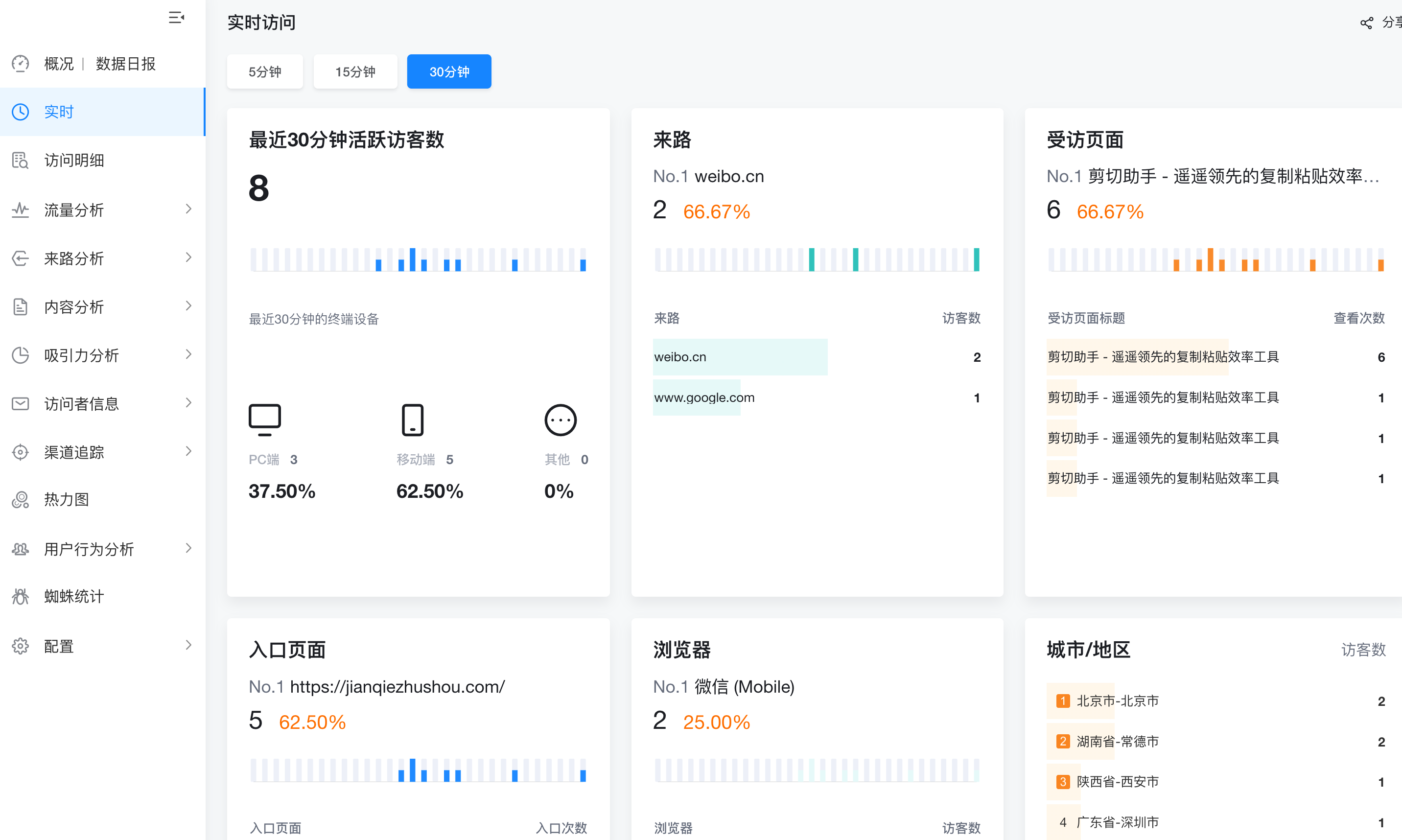The height and width of the screenshot is (840, 1402).
Task: Click the 实时 clock icon in the sidebar
Action: click(x=21, y=112)
